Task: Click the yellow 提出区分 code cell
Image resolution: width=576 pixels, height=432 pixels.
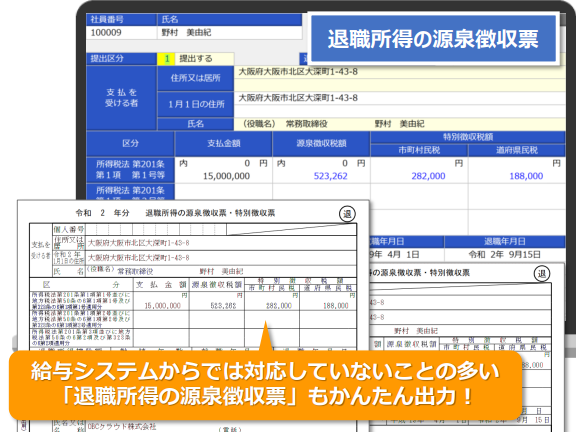Action: [166, 59]
